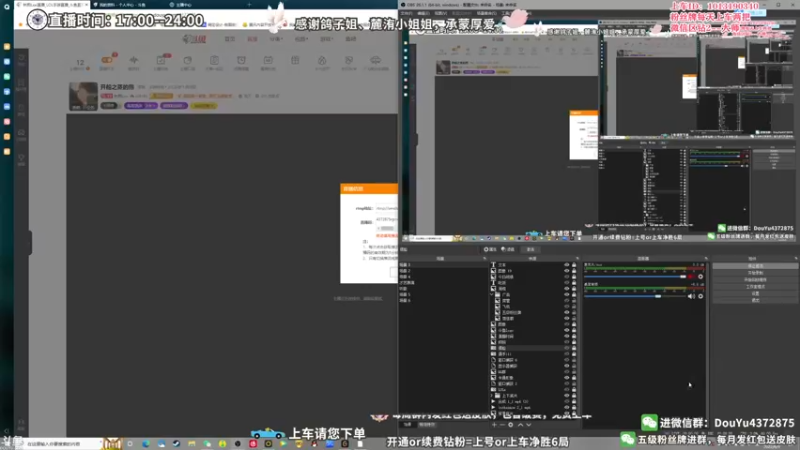The image size is (800, 450).
Task: Open QQ penguin icon on the taskbar
Action: (x=314, y=444)
